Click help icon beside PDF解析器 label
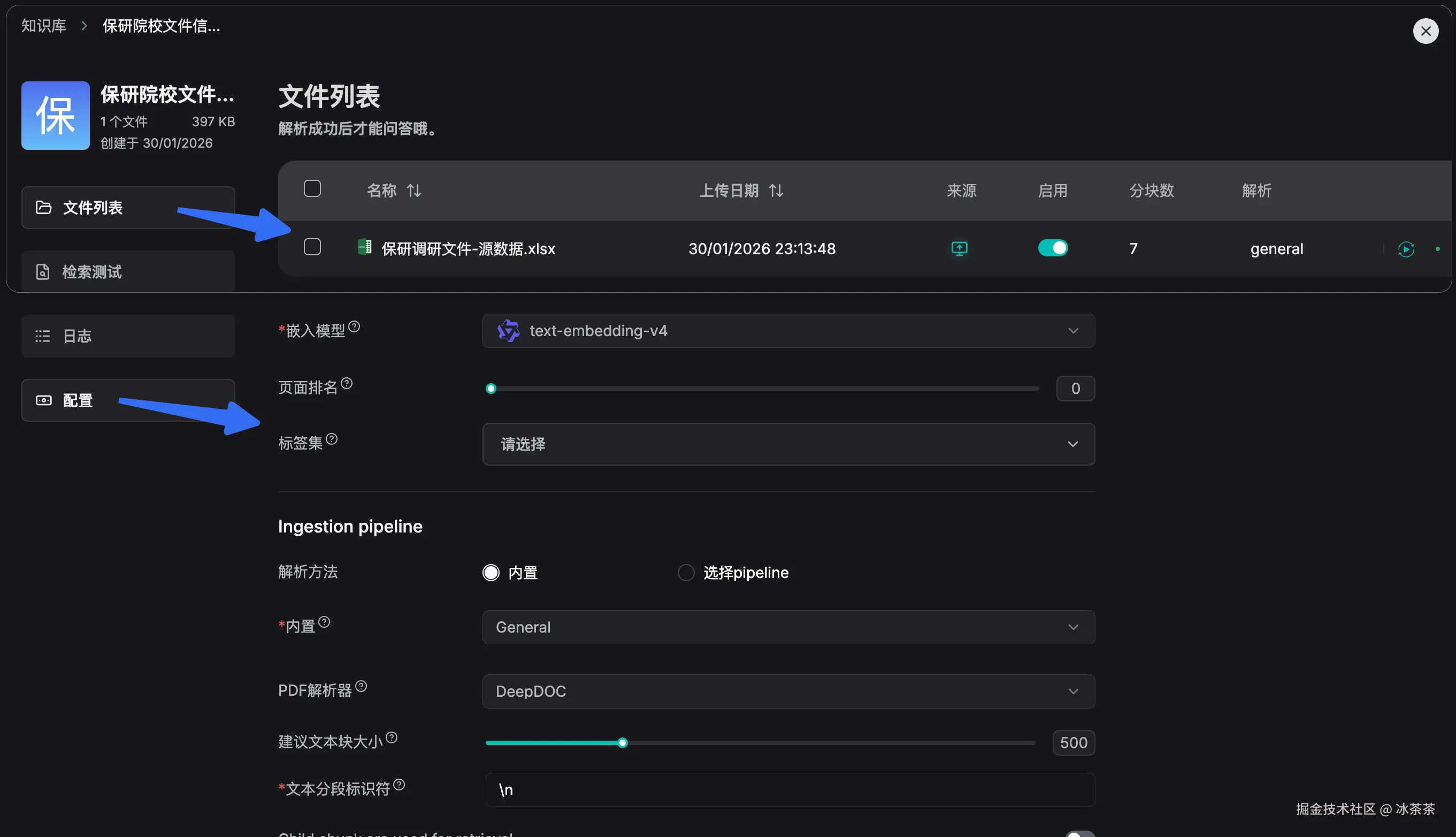This screenshot has height=837, width=1456. (361, 687)
